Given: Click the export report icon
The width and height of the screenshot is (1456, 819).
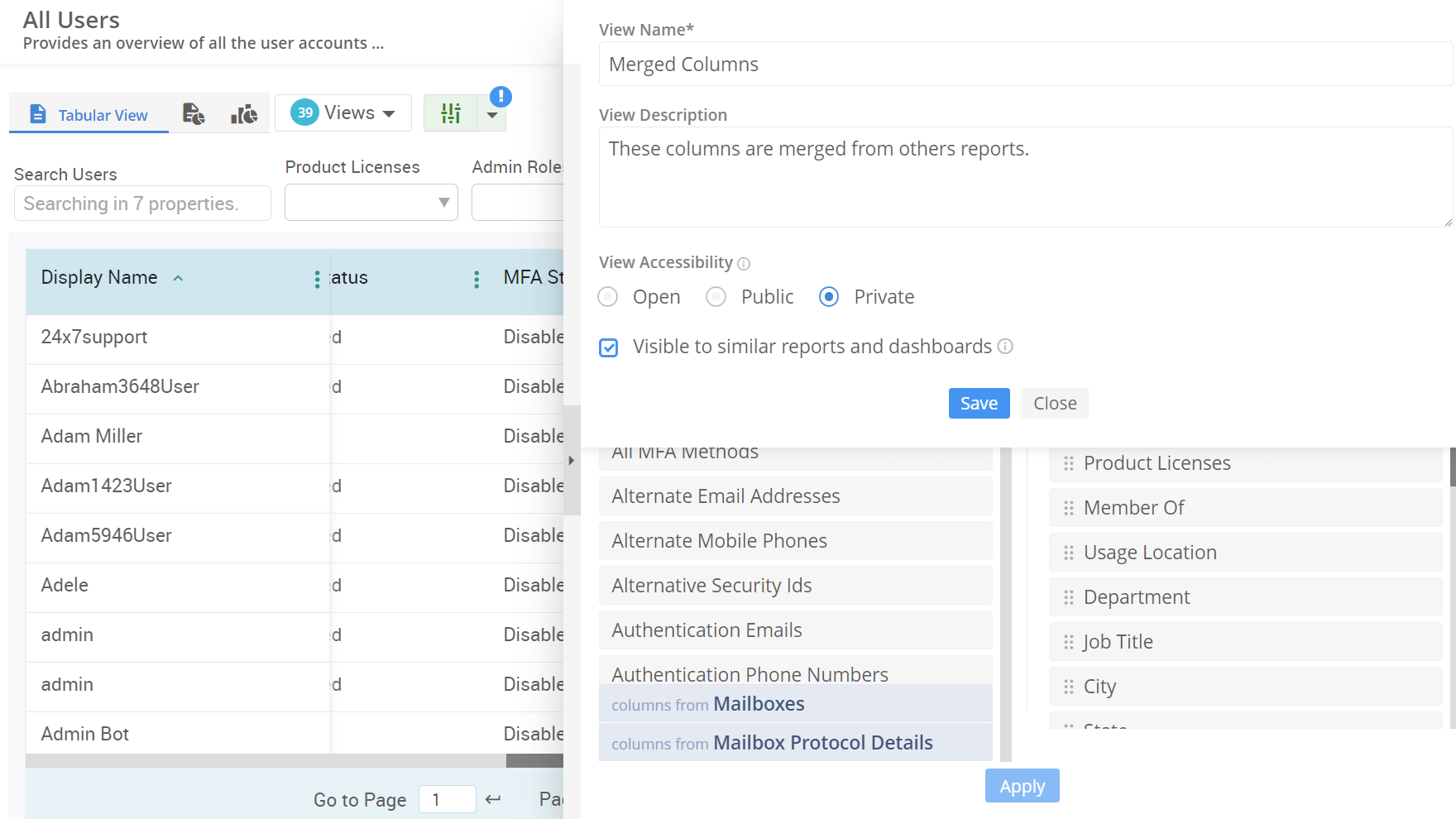Looking at the screenshot, I should [193, 114].
